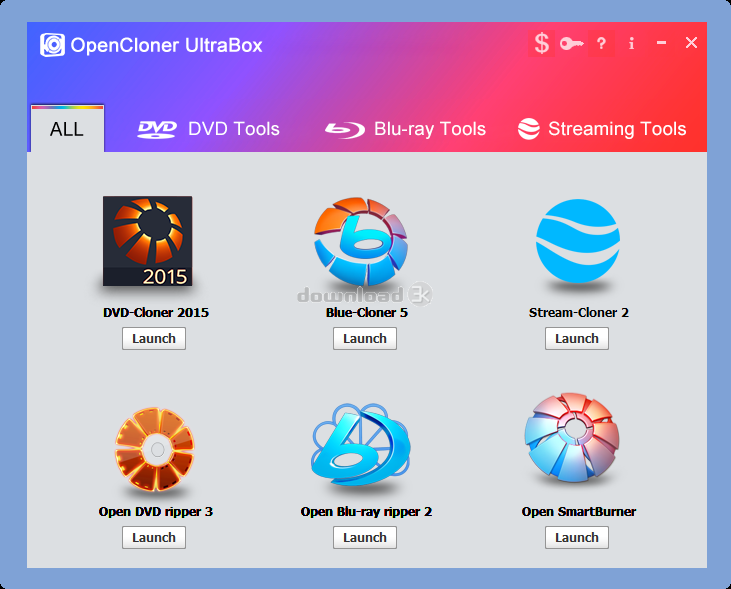731x589 pixels.
Task: Click the DVD-Cloner 2015 label text
Action: 156,312
